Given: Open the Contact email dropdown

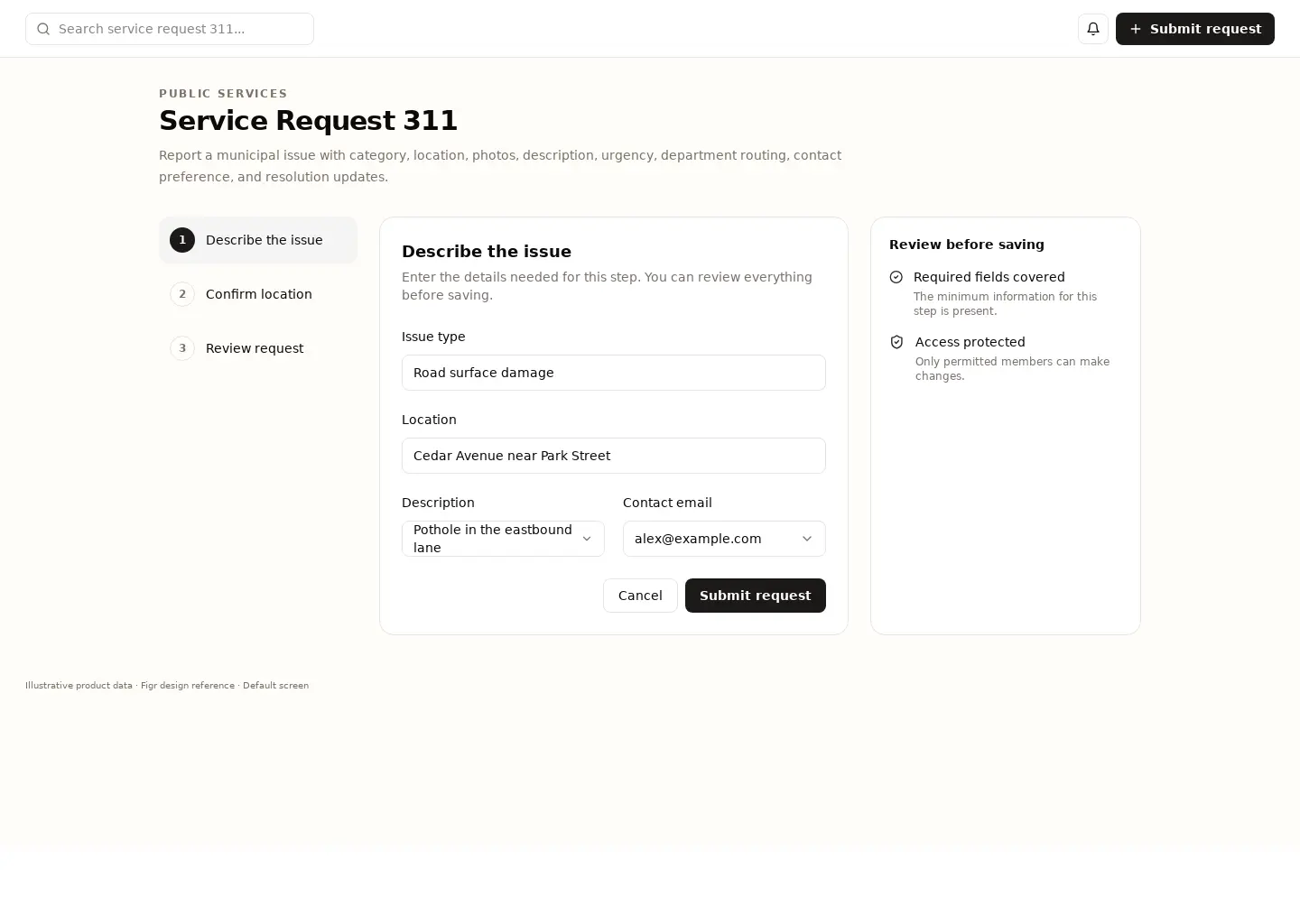Looking at the screenshot, I should coord(724,539).
